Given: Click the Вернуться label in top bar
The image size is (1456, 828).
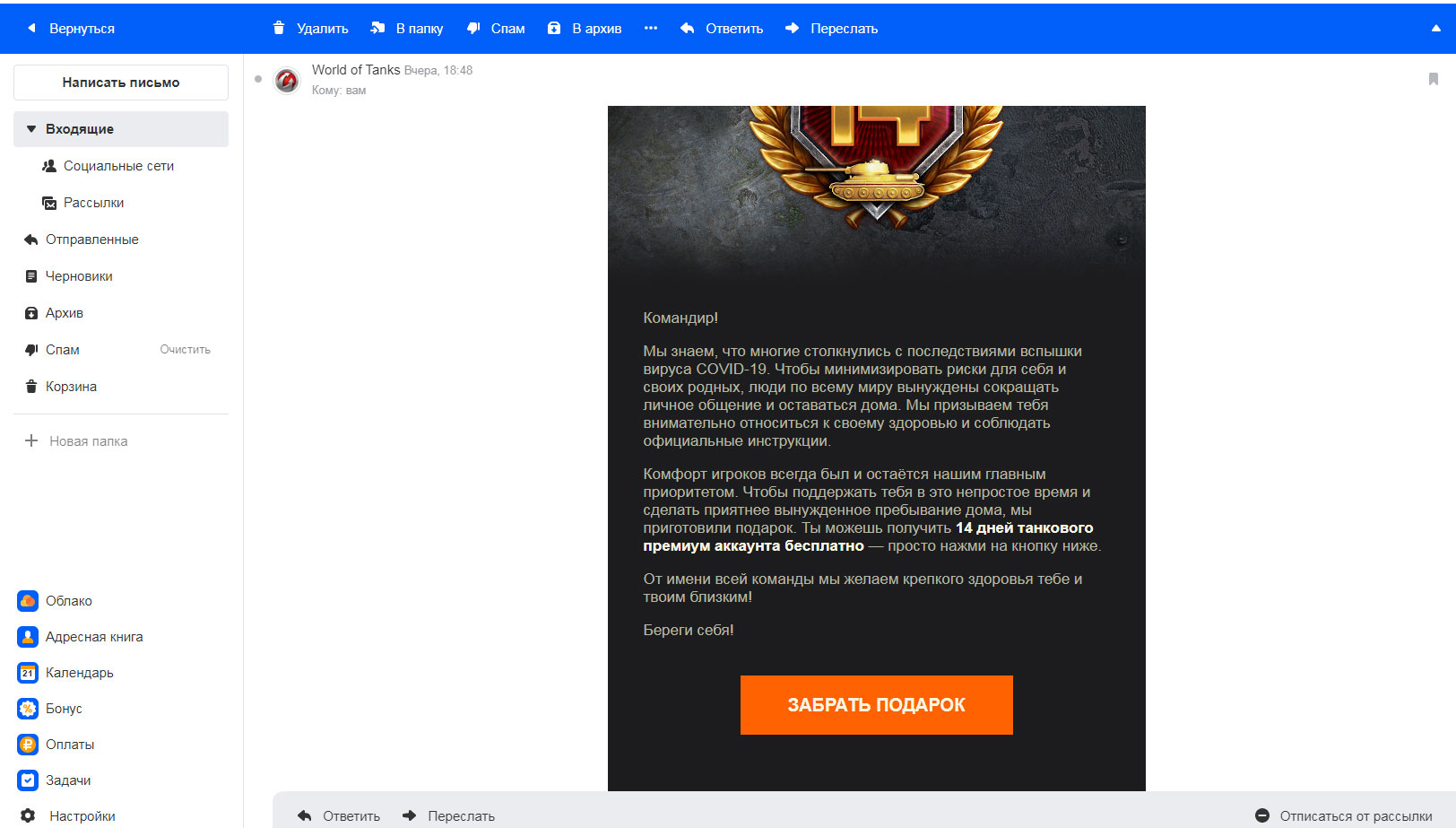Looking at the screenshot, I should (82, 28).
